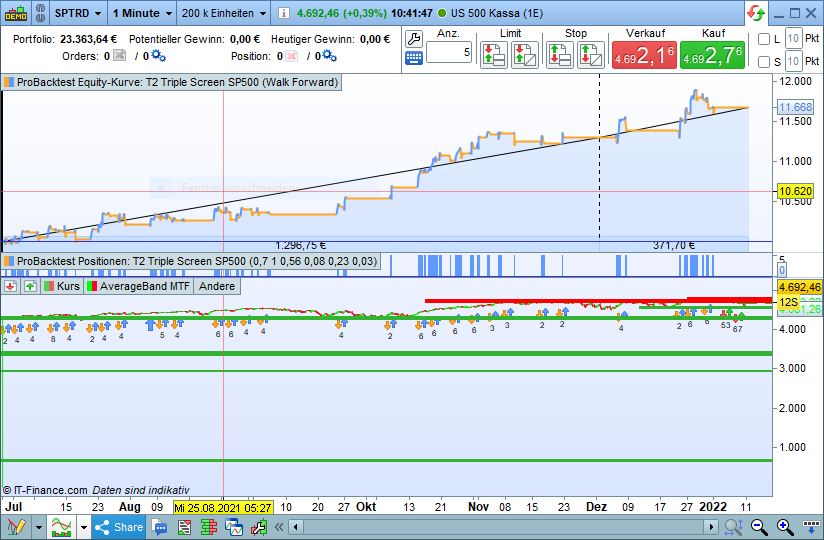Click first Stop order icon

click(x=560, y=55)
